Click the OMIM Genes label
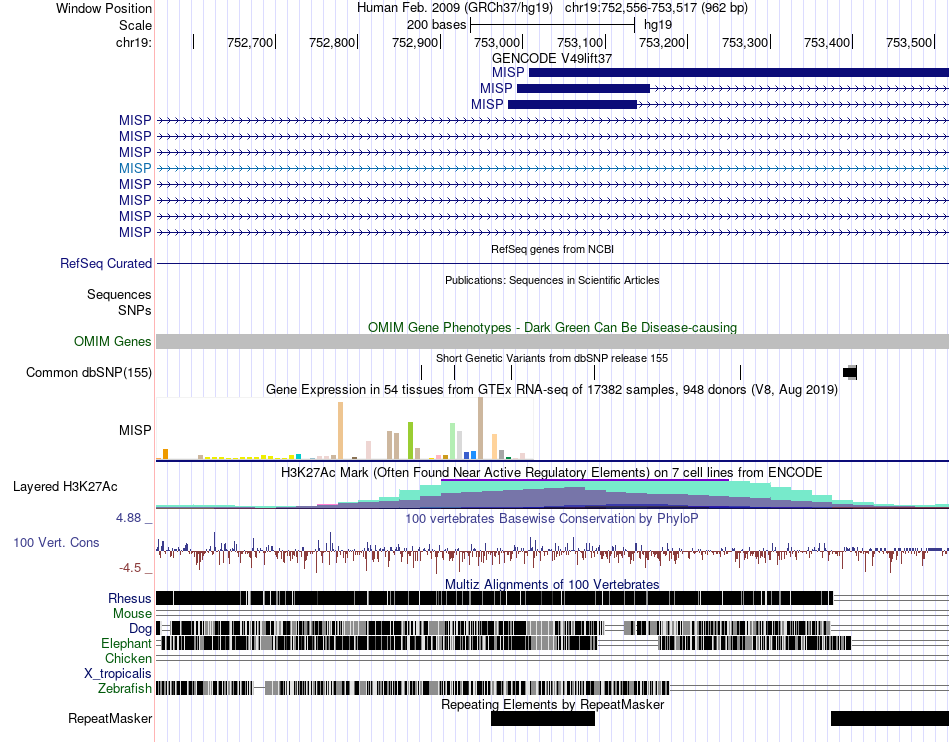 click(x=113, y=342)
